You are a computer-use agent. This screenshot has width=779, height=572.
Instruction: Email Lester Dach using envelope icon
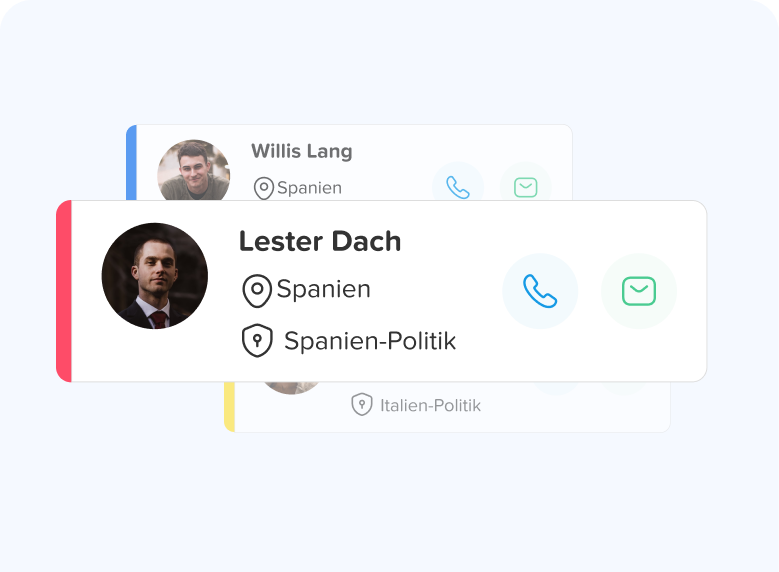(639, 291)
